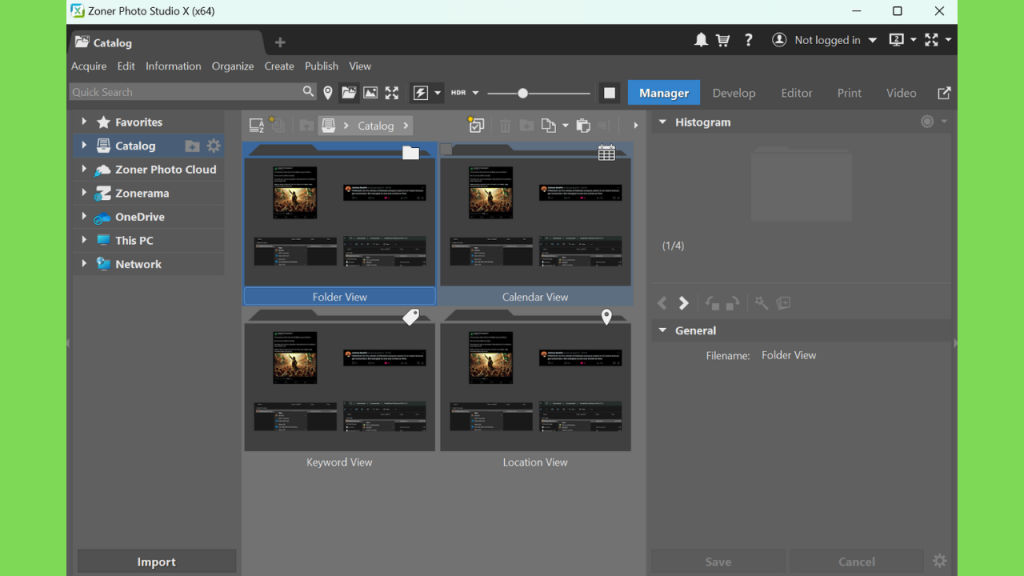Switch to the Video module
Viewport: 1024px width, 576px height.
(x=901, y=93)
